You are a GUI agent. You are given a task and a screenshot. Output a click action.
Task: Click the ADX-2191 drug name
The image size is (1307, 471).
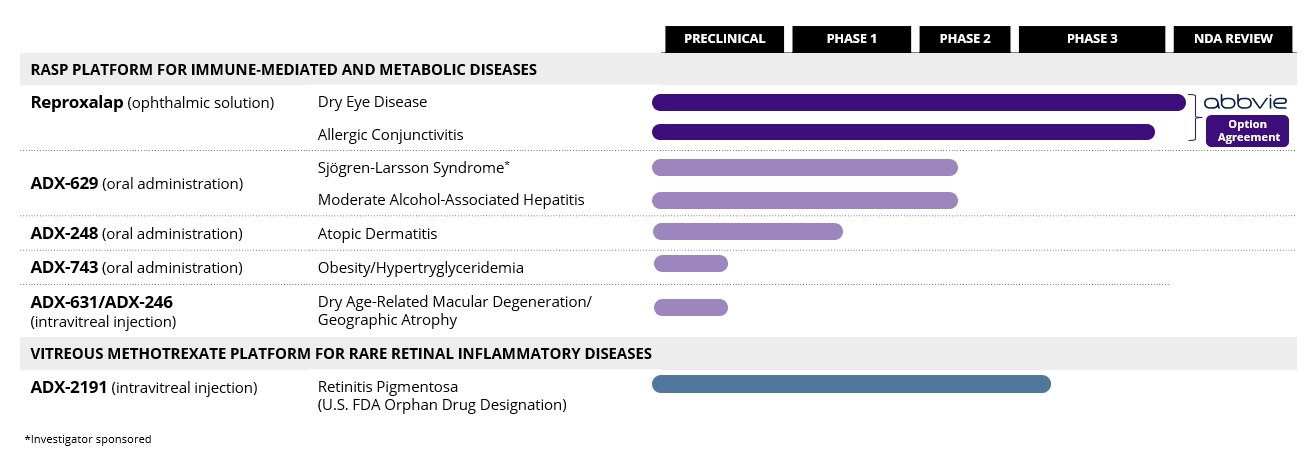tap(70, 387)
